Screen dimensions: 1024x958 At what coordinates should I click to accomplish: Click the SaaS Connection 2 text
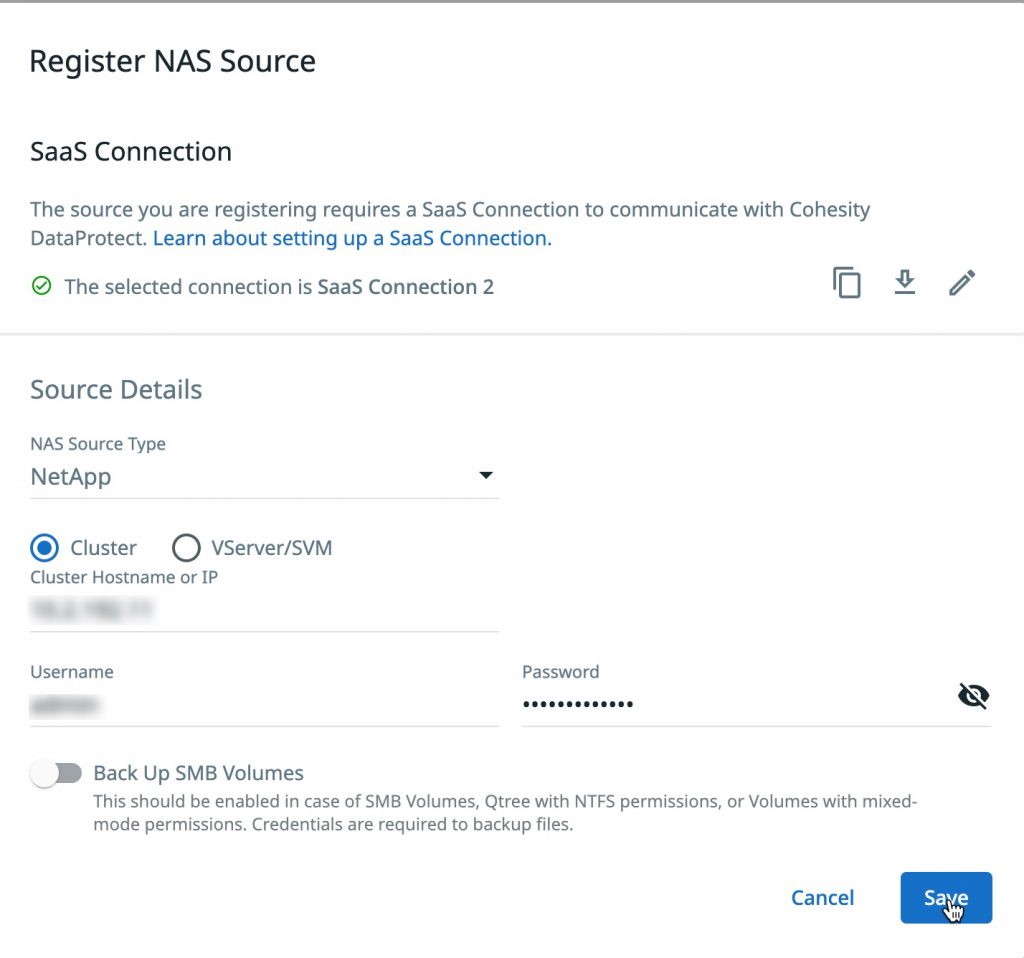[x=405, y=287]
